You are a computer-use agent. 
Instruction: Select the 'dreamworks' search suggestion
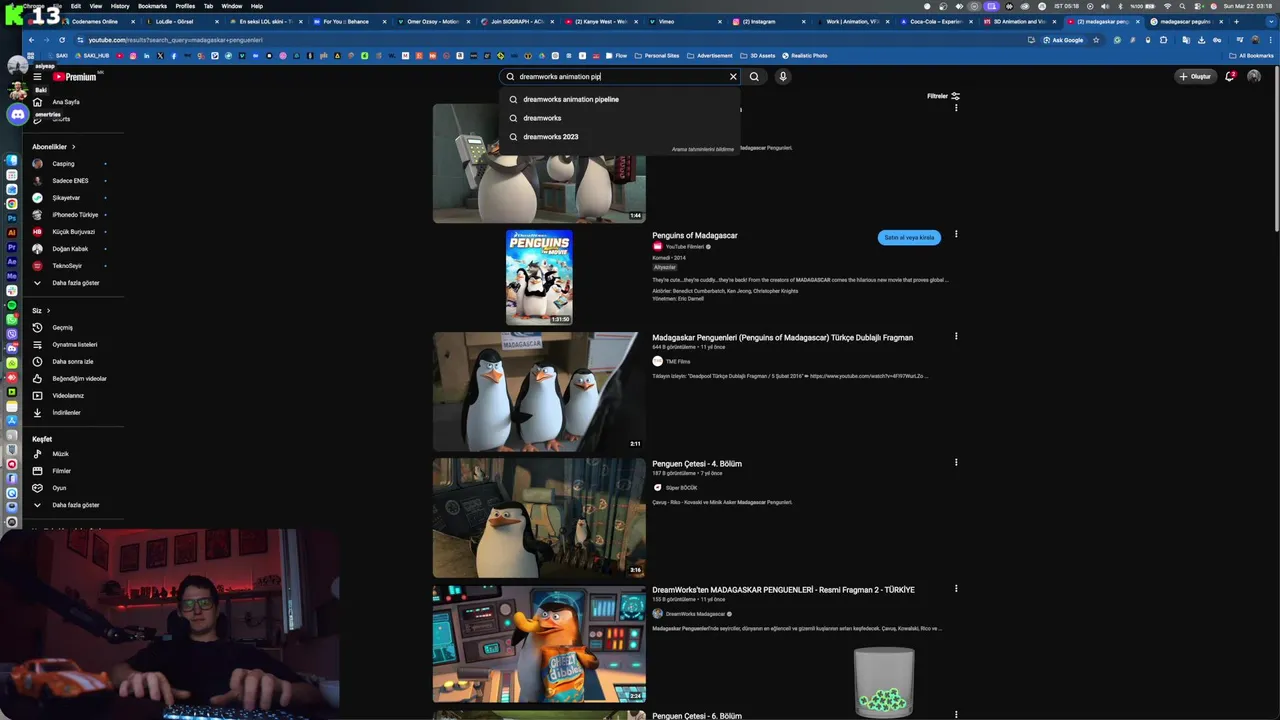pos(620,118)
